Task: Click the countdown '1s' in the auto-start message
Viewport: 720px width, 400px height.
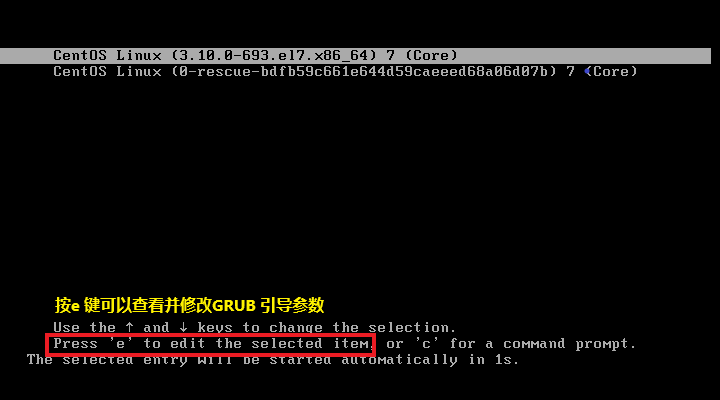Action: coord(502,360)
